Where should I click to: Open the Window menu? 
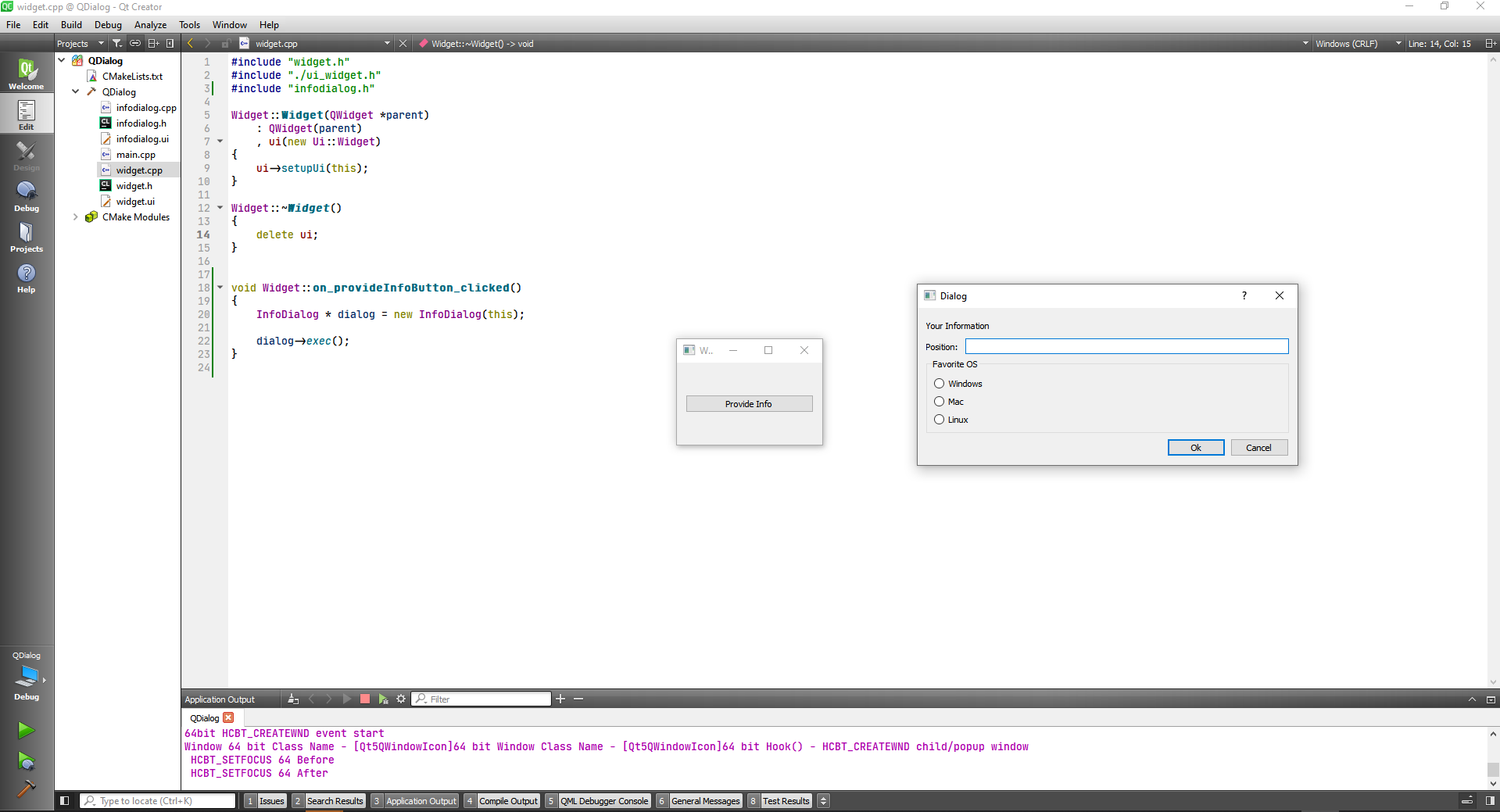pos(229,24)
